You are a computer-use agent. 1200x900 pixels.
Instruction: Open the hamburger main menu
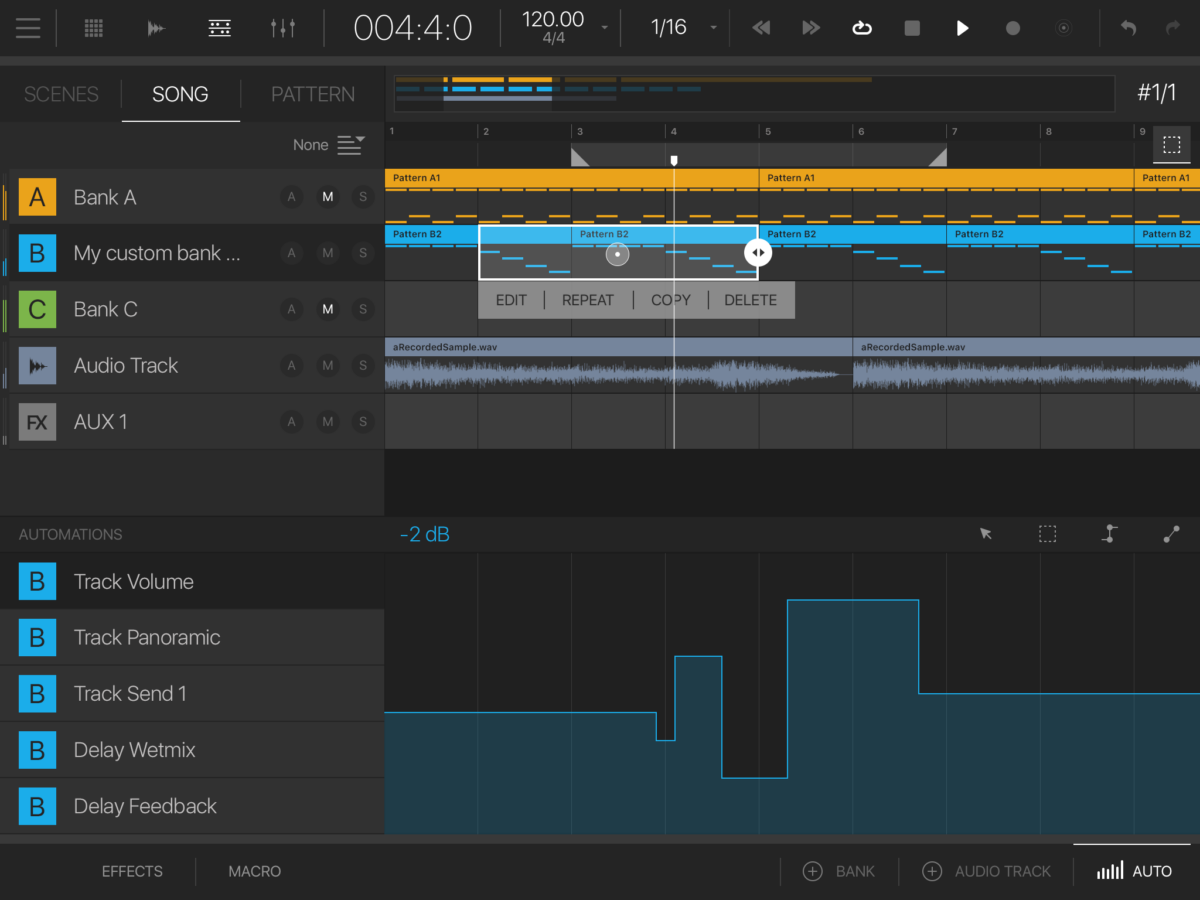[x=28, y=28]
